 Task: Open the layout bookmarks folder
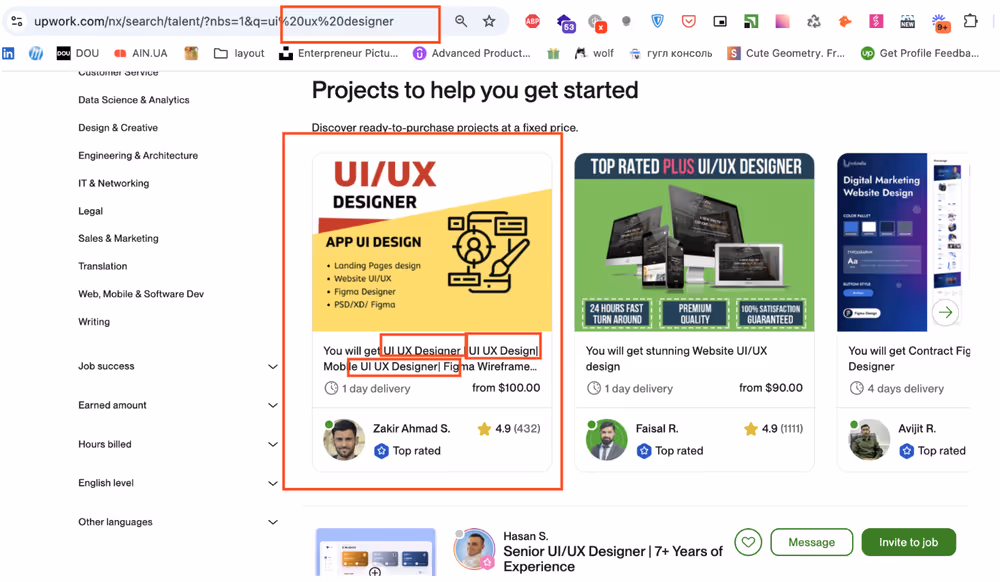(x=239, y=54)
